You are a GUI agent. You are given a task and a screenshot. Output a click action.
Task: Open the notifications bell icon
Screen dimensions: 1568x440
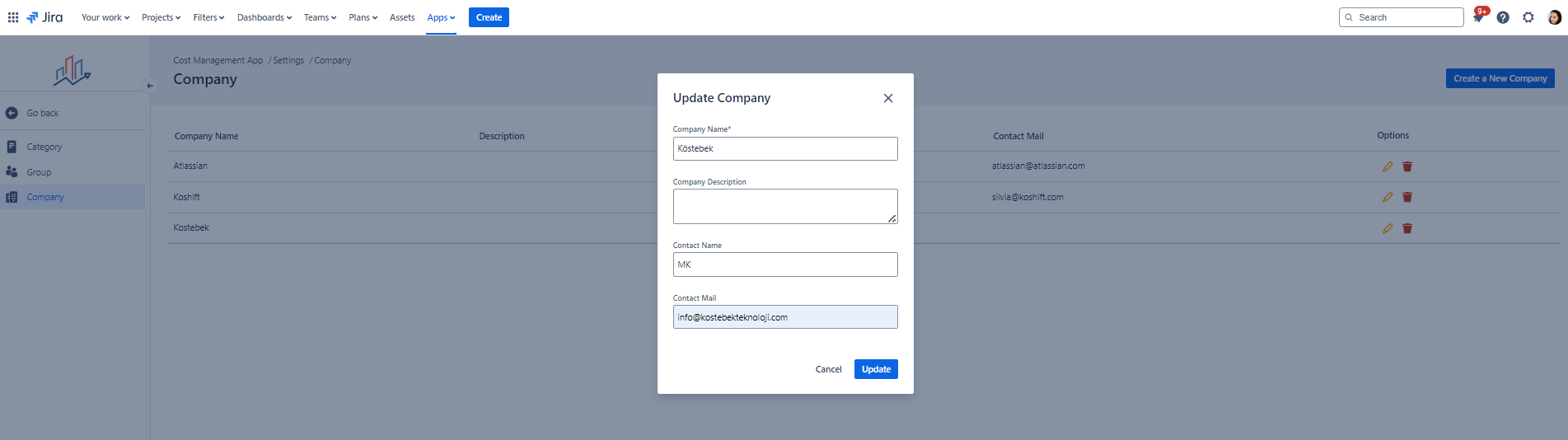tap(1478, 17)
